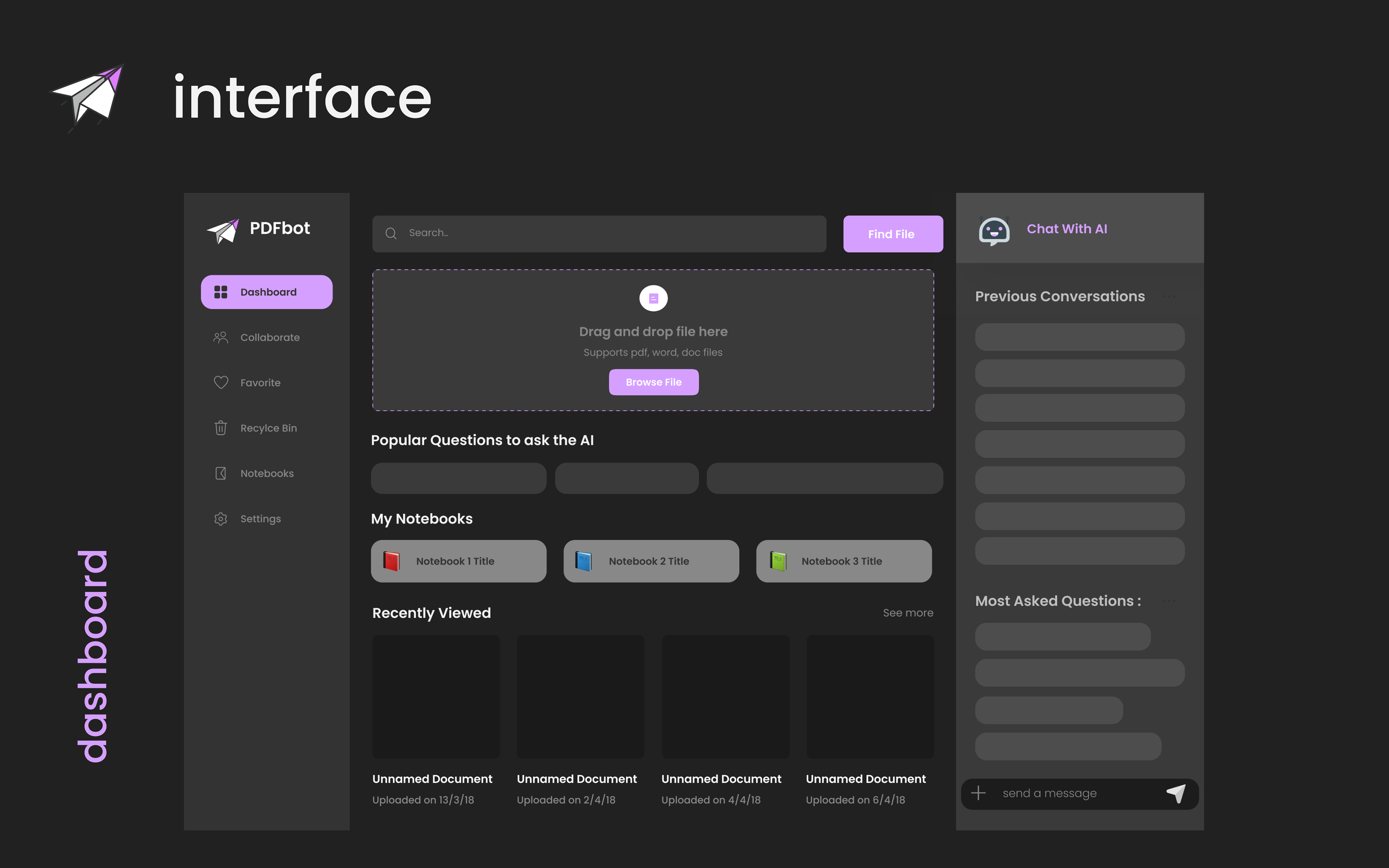The height and width of the screenshot is (868, 1389).
Task: Click the 'My Notebooks' heading
Action: 422,519
